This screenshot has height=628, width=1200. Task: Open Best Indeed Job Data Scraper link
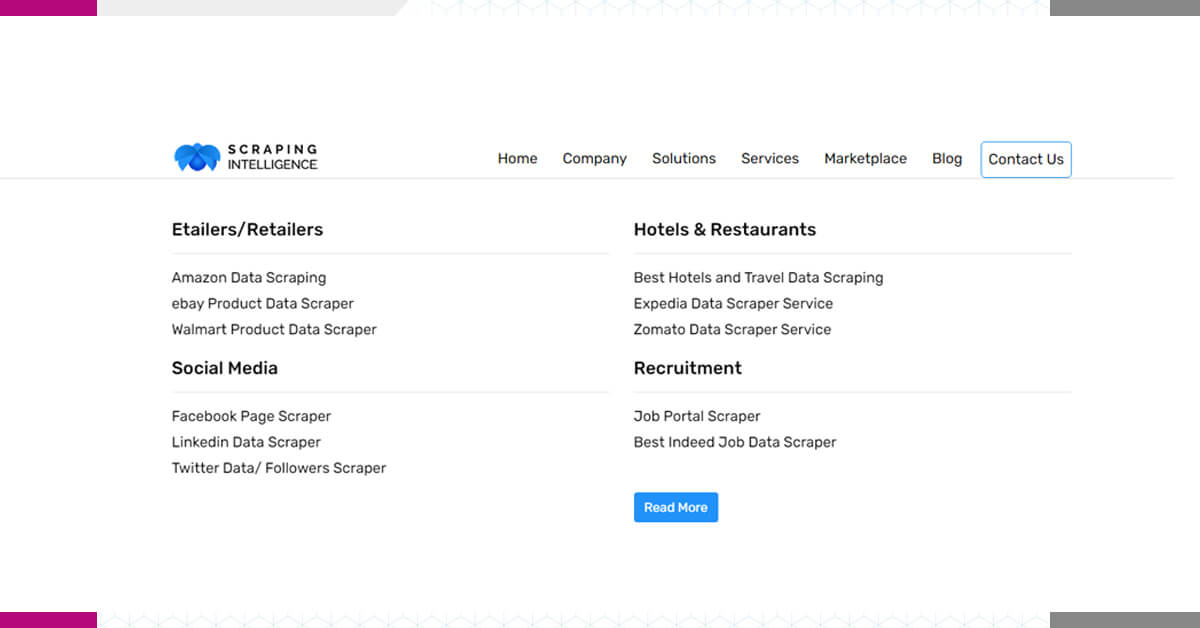click(x=735, y=442)
